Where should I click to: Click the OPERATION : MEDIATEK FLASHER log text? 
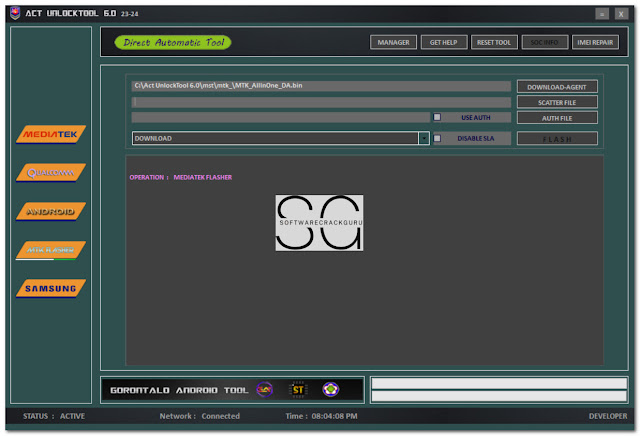tap(181, 177)
